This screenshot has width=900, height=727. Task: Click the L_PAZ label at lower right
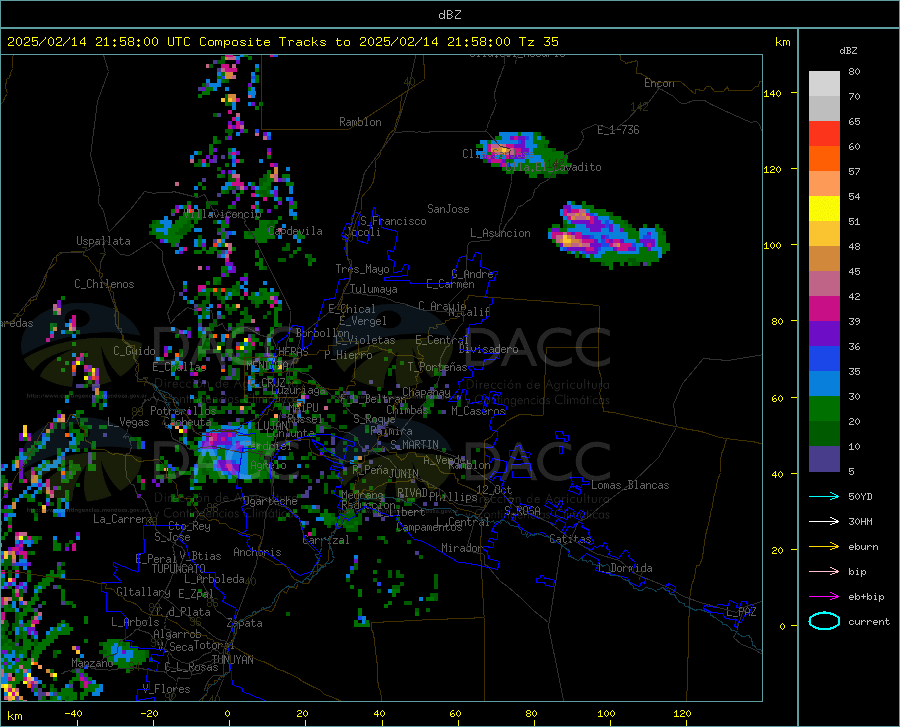click(x=741, y=612)
